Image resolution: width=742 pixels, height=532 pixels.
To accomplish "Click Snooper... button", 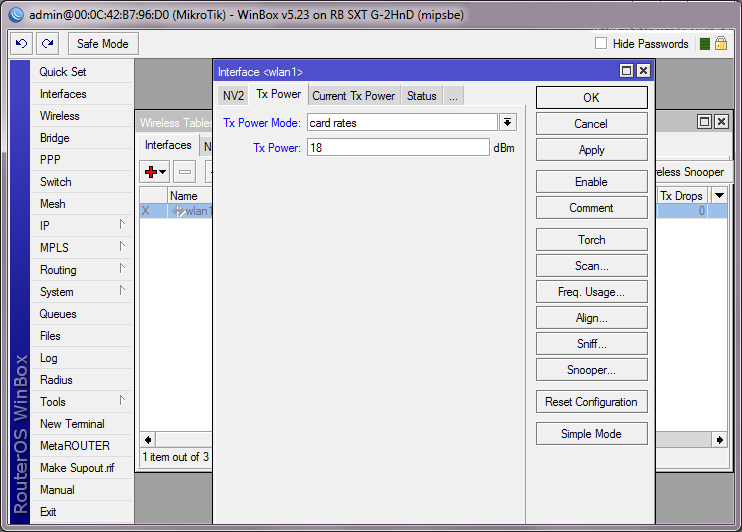I will click(592, 370).
